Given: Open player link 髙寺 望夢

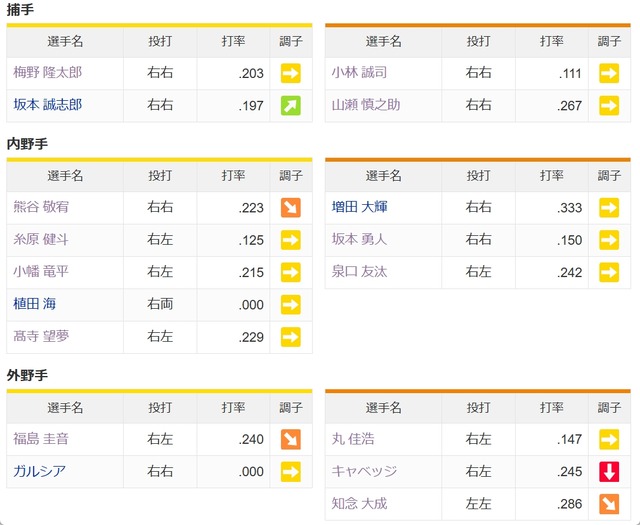Looking at the screenshot, I should pyautogui.click(x=41, y=336).
